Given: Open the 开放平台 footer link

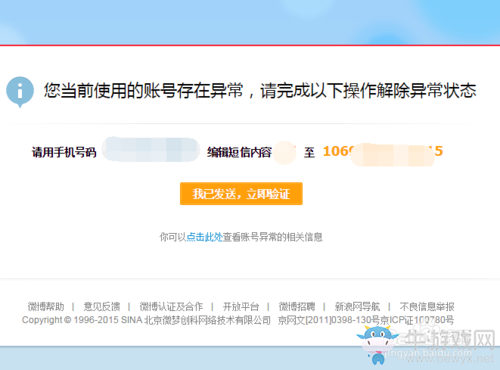Looking at the screenshot, I should [x=241, y=306].
